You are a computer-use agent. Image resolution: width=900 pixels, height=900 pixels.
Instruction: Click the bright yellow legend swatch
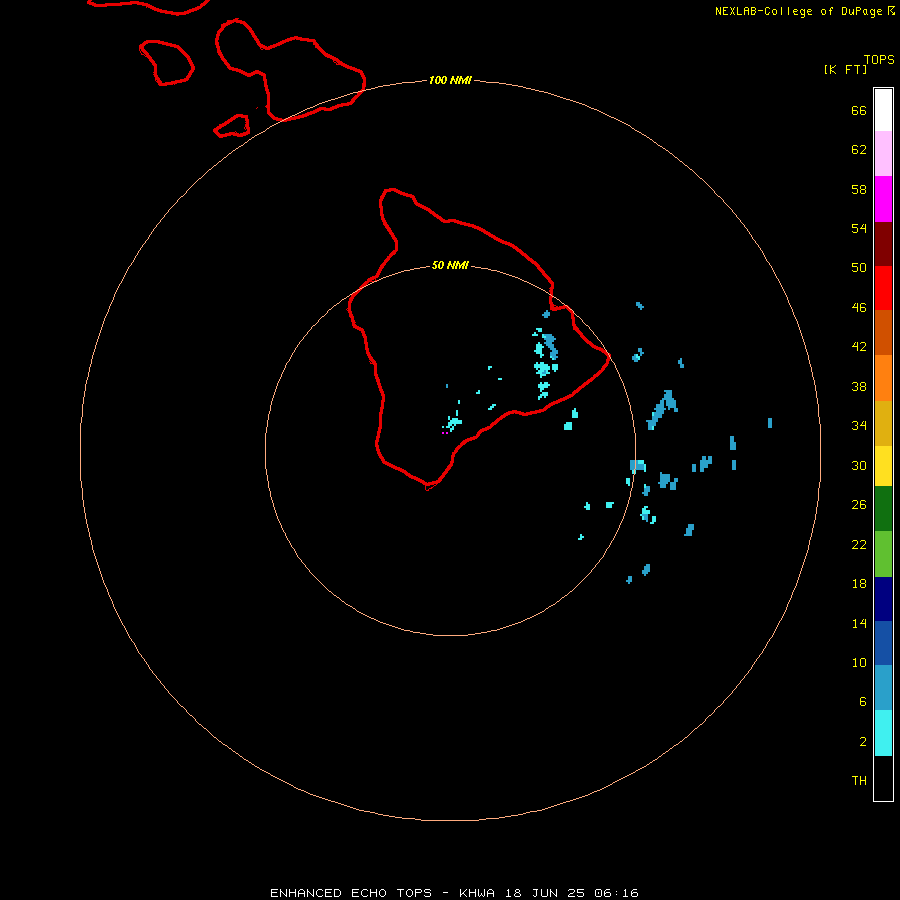[883, 465]
